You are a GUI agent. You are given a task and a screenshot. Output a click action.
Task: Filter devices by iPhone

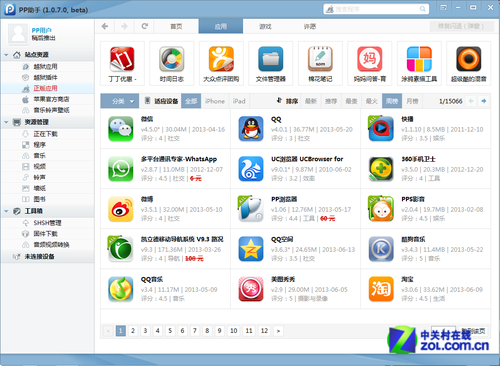click(215, 101)
